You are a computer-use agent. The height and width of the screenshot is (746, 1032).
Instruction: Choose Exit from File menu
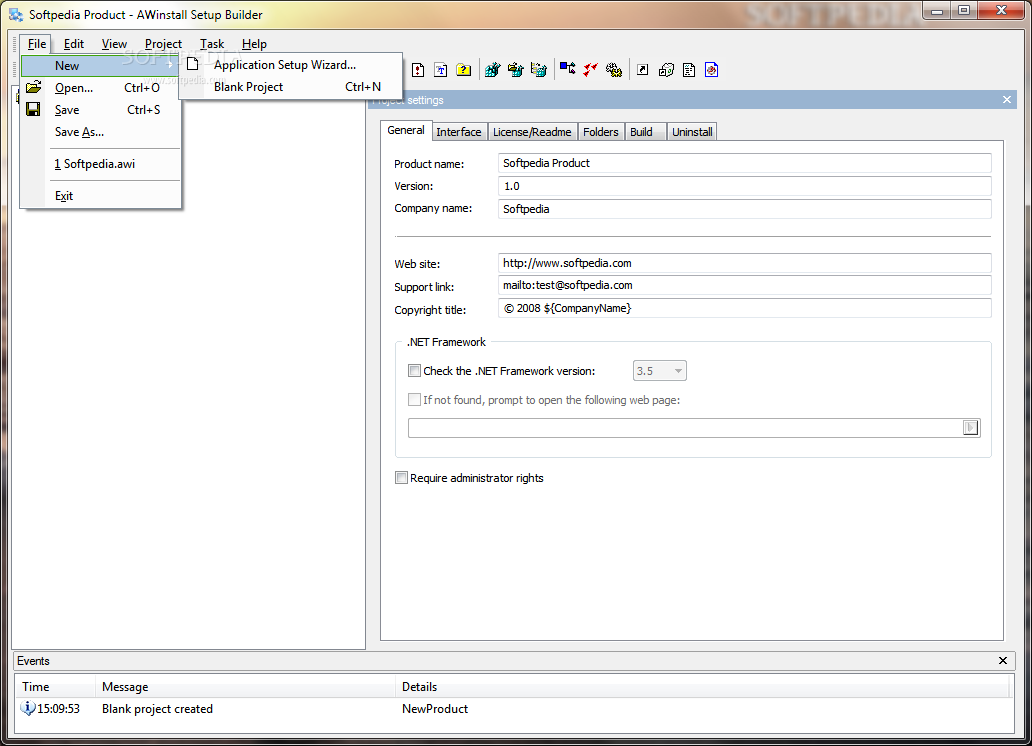point(100,196)
